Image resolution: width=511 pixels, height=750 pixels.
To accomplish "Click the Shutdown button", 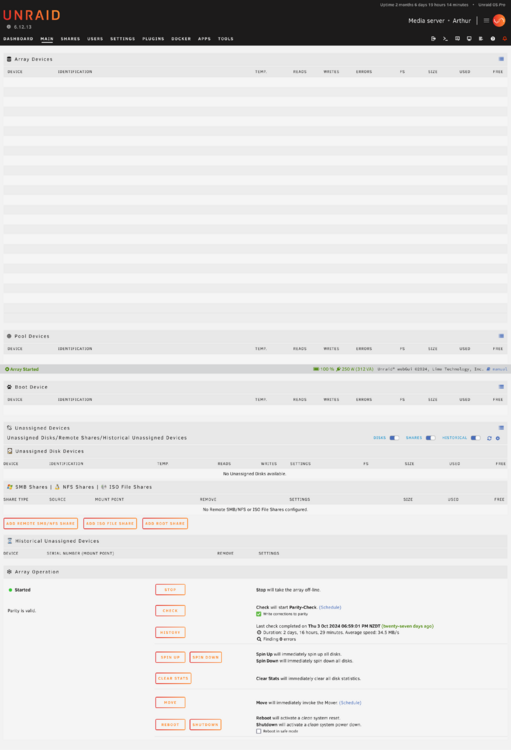I will point(206,725).
